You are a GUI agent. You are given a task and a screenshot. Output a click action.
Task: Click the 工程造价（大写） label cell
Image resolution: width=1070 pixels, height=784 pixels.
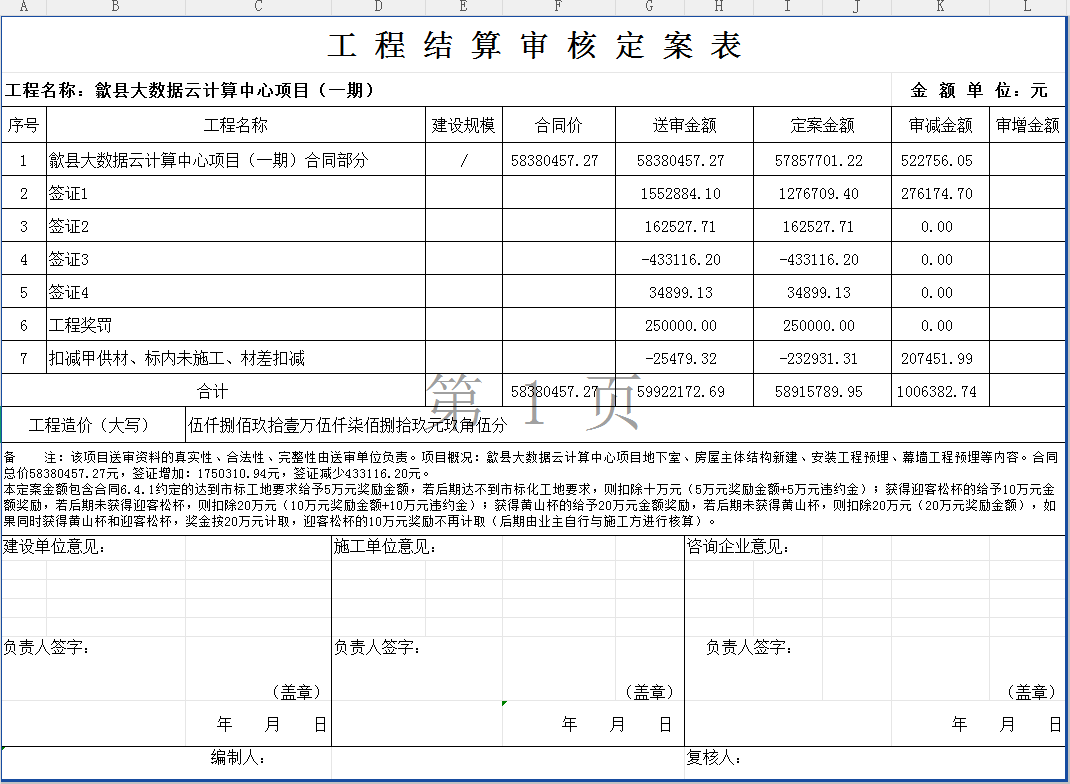tap(95, 425)
